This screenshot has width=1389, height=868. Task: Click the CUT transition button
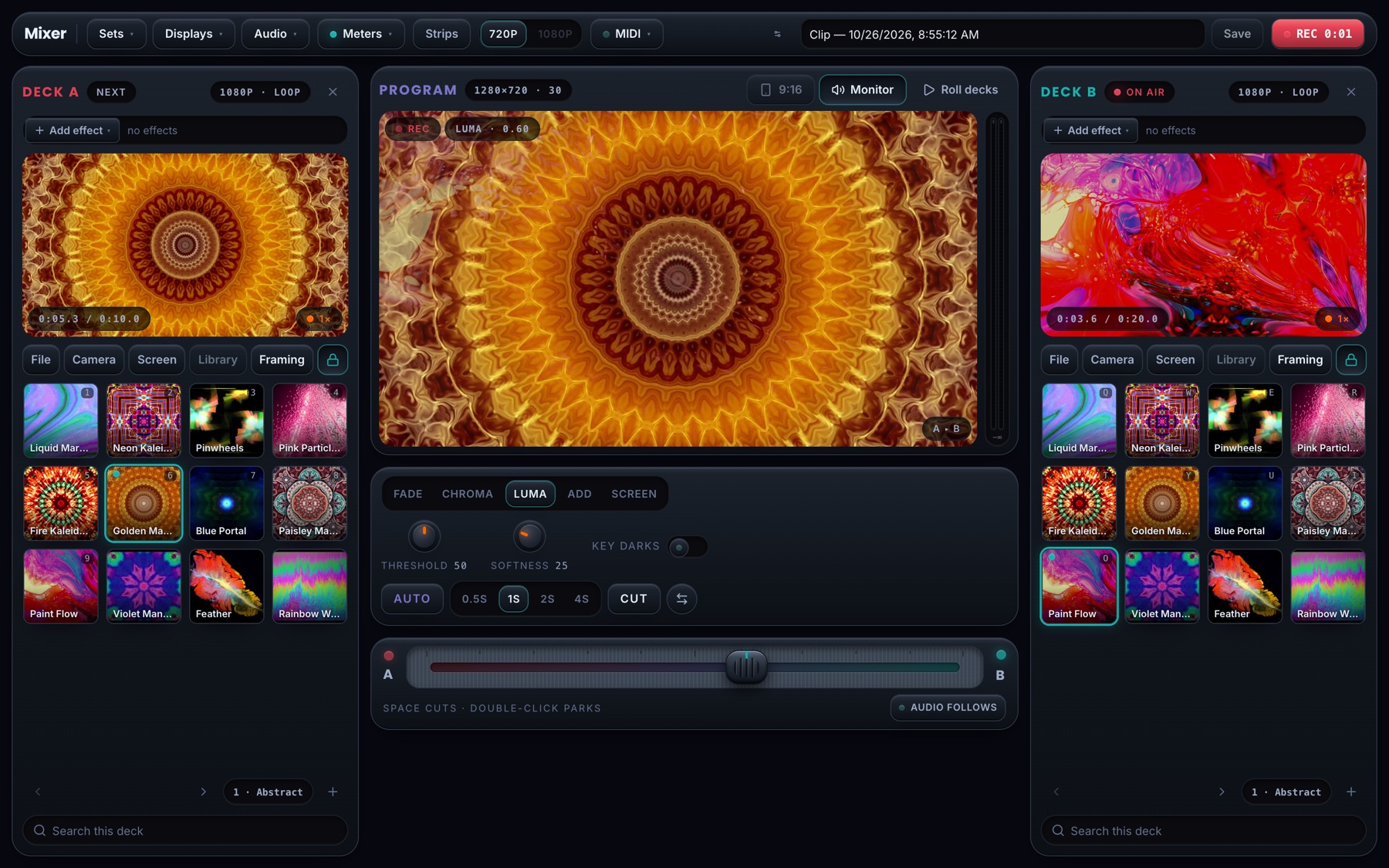(x=634, y=599)
